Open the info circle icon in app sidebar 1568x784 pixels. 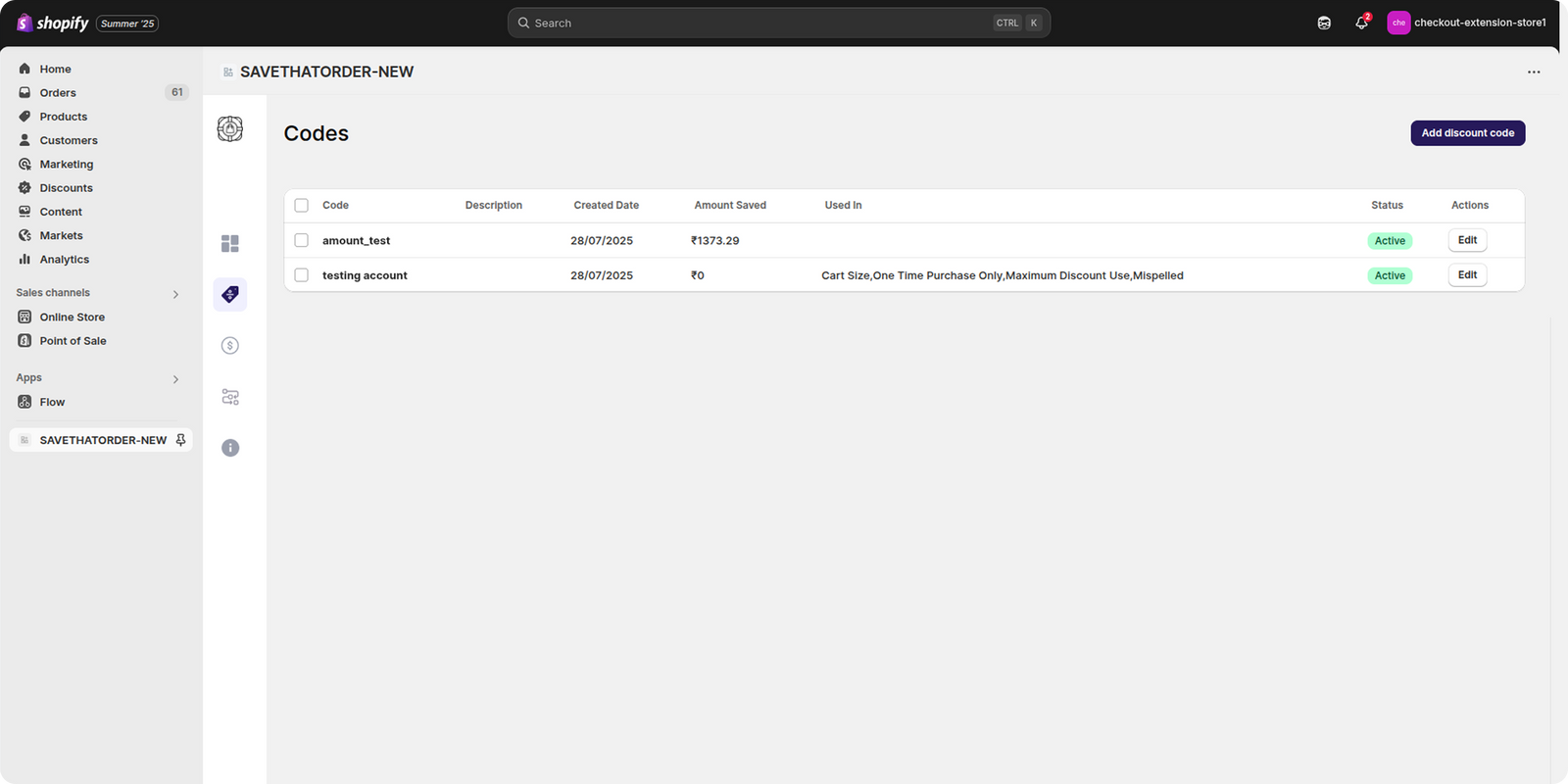point(230,448)
